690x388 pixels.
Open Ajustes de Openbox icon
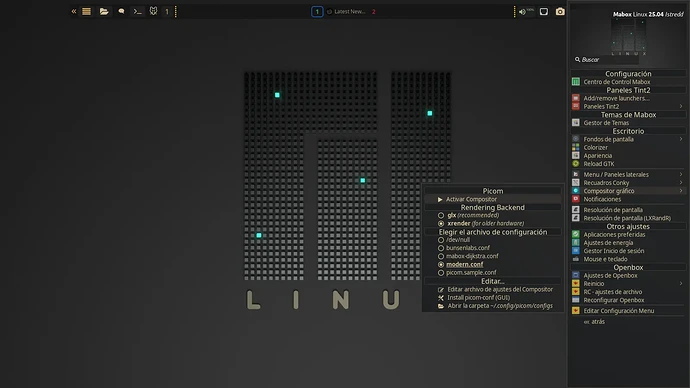(576, 275)
